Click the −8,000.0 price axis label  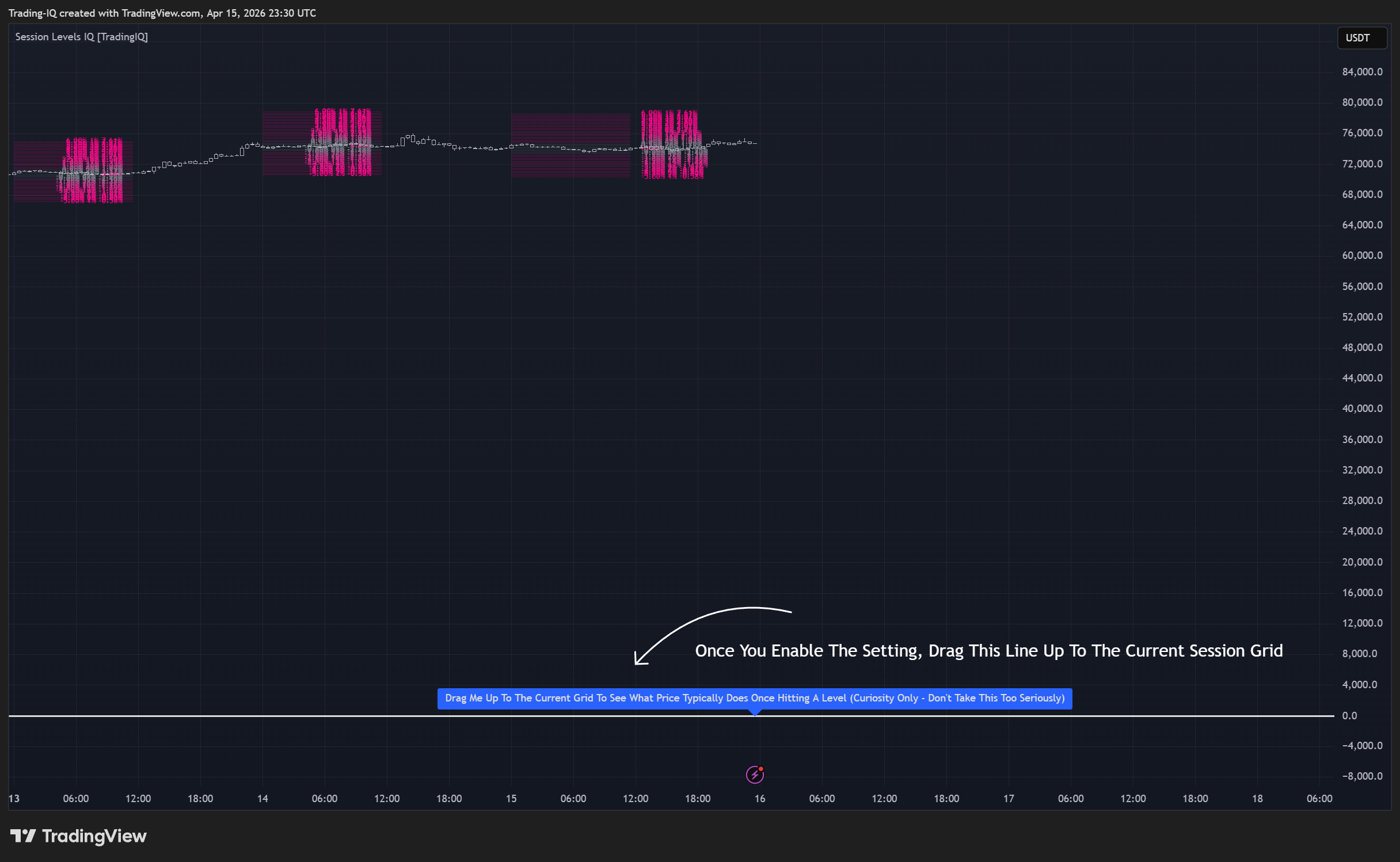[1362, 776]
